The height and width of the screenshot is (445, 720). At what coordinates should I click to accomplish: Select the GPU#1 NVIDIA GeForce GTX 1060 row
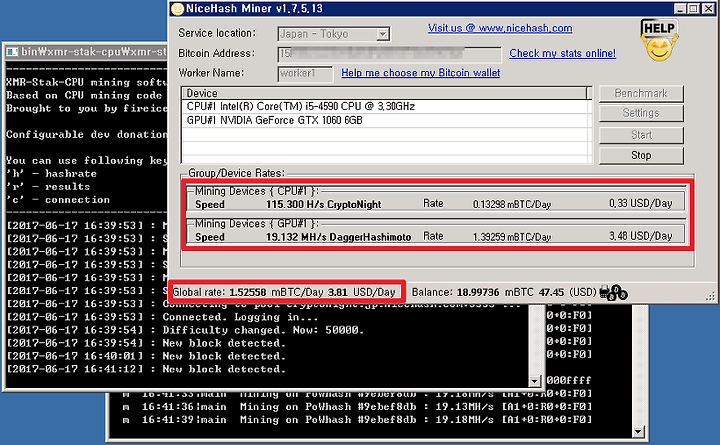(x=385, y=120)
